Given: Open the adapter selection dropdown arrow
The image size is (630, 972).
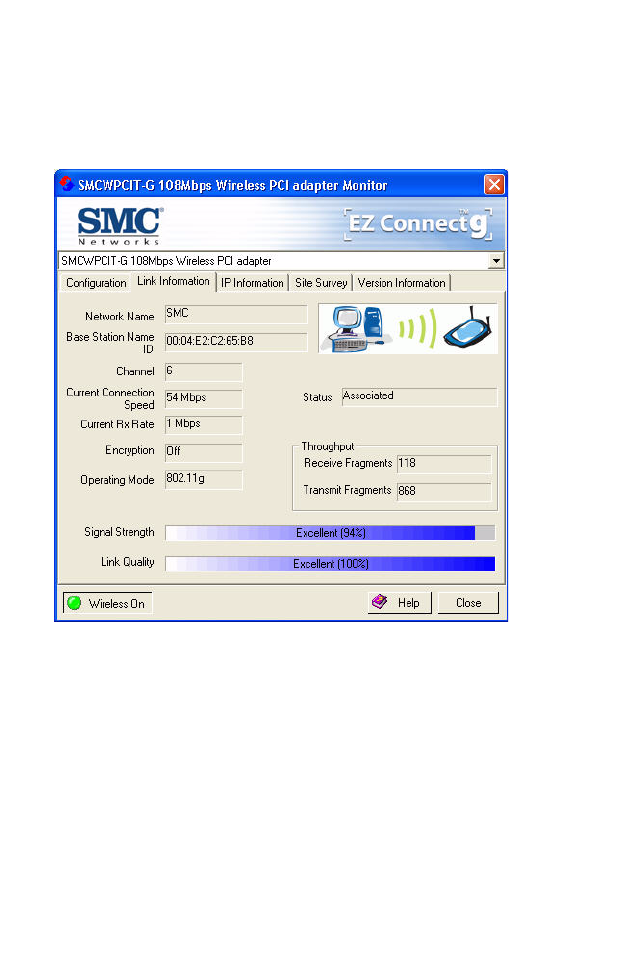Looking at the screenshot, I should pos(496,261).
